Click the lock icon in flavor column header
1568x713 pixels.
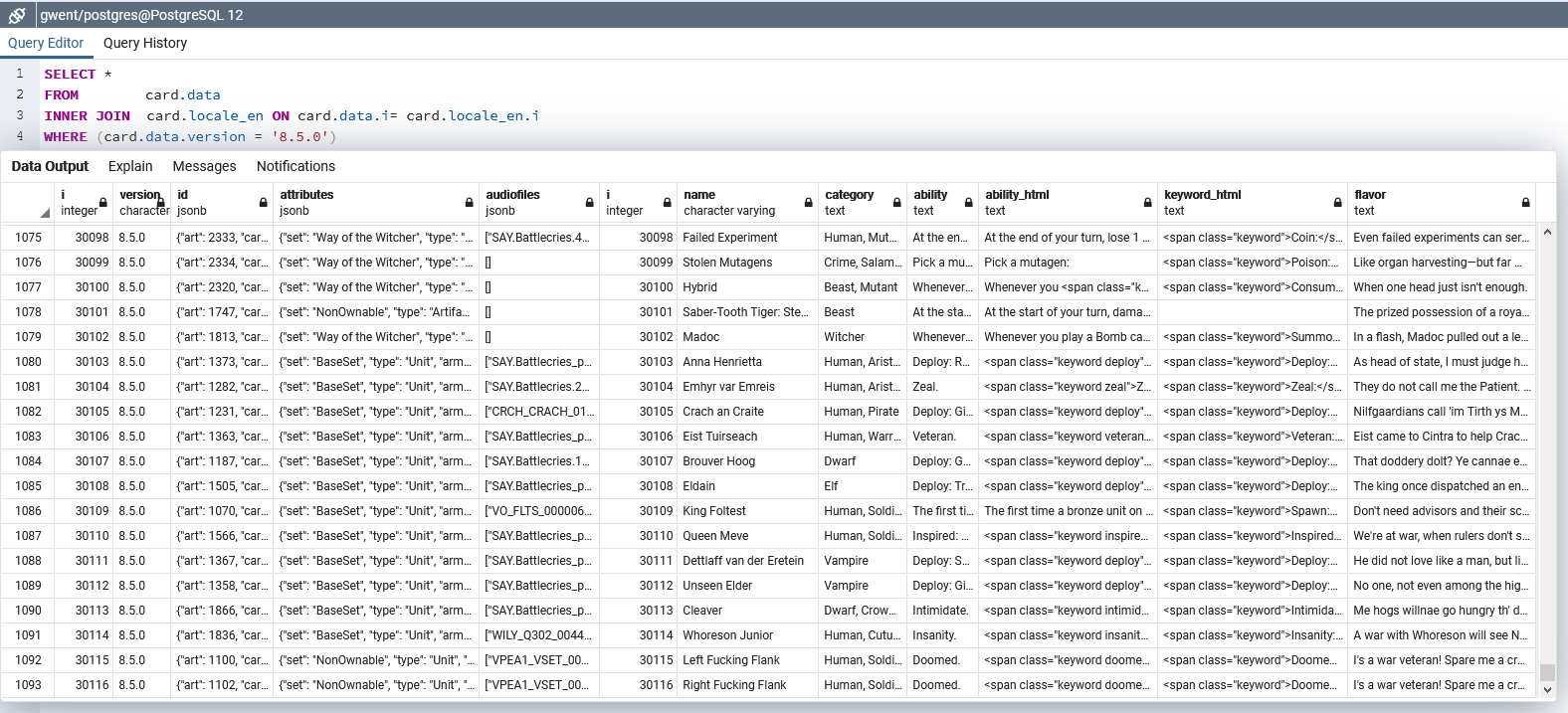click(1526, 203)
